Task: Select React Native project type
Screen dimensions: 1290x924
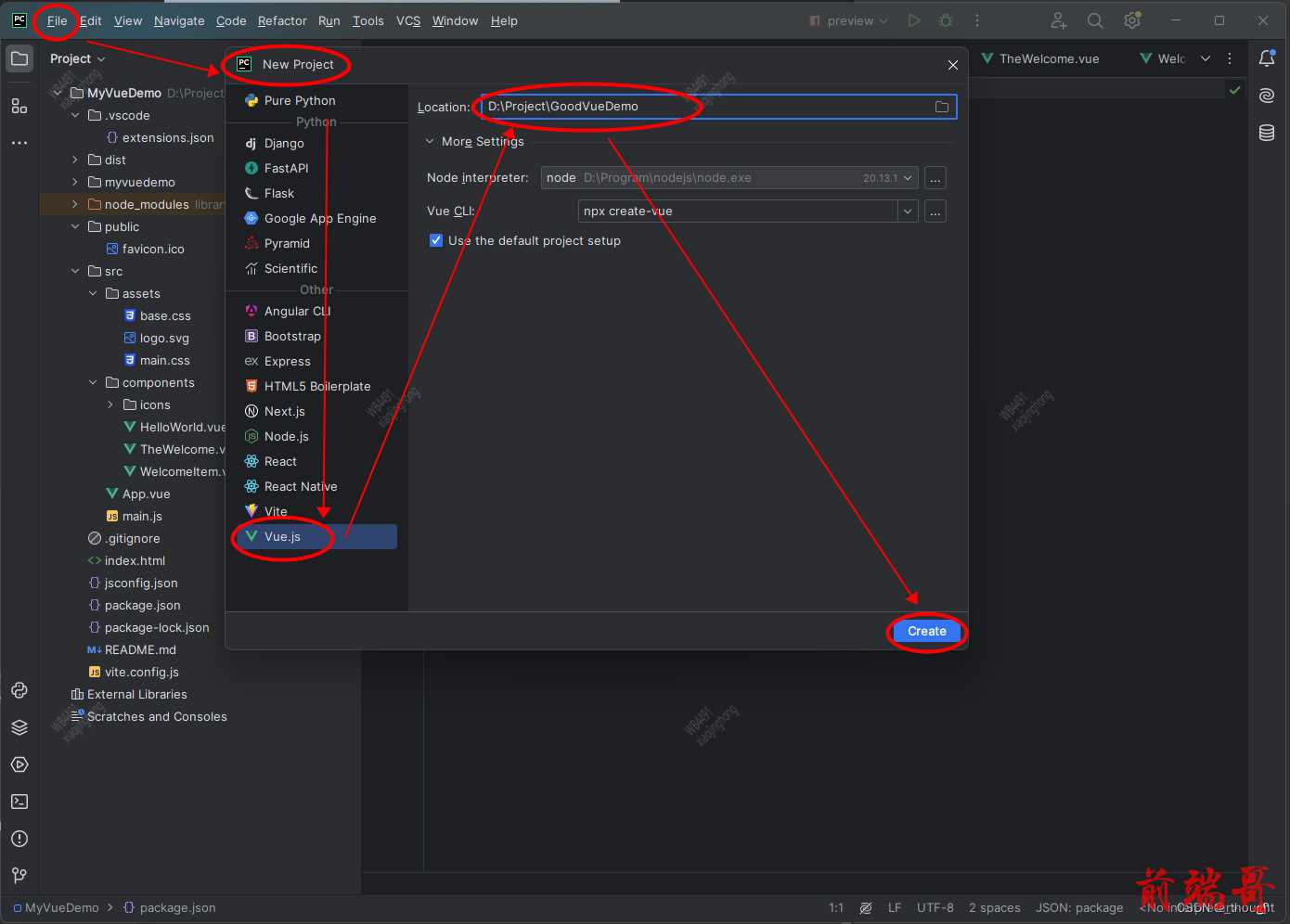Action: point(316,486)
